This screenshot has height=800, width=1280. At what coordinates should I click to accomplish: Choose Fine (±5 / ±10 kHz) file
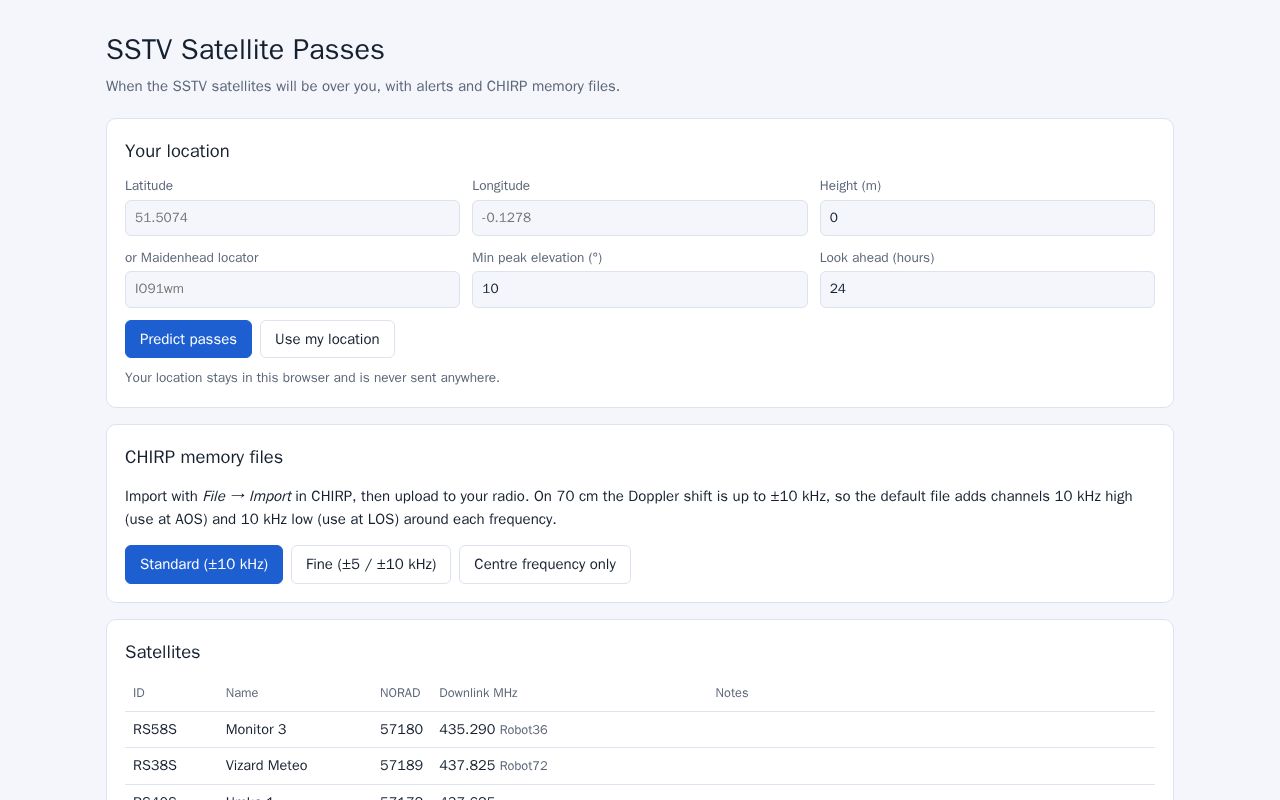371,564
